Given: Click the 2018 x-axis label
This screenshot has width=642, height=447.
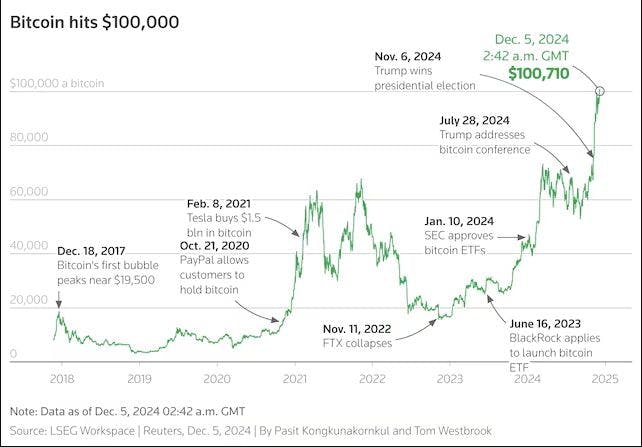Looking at the screenshot, I should [62, 378].
